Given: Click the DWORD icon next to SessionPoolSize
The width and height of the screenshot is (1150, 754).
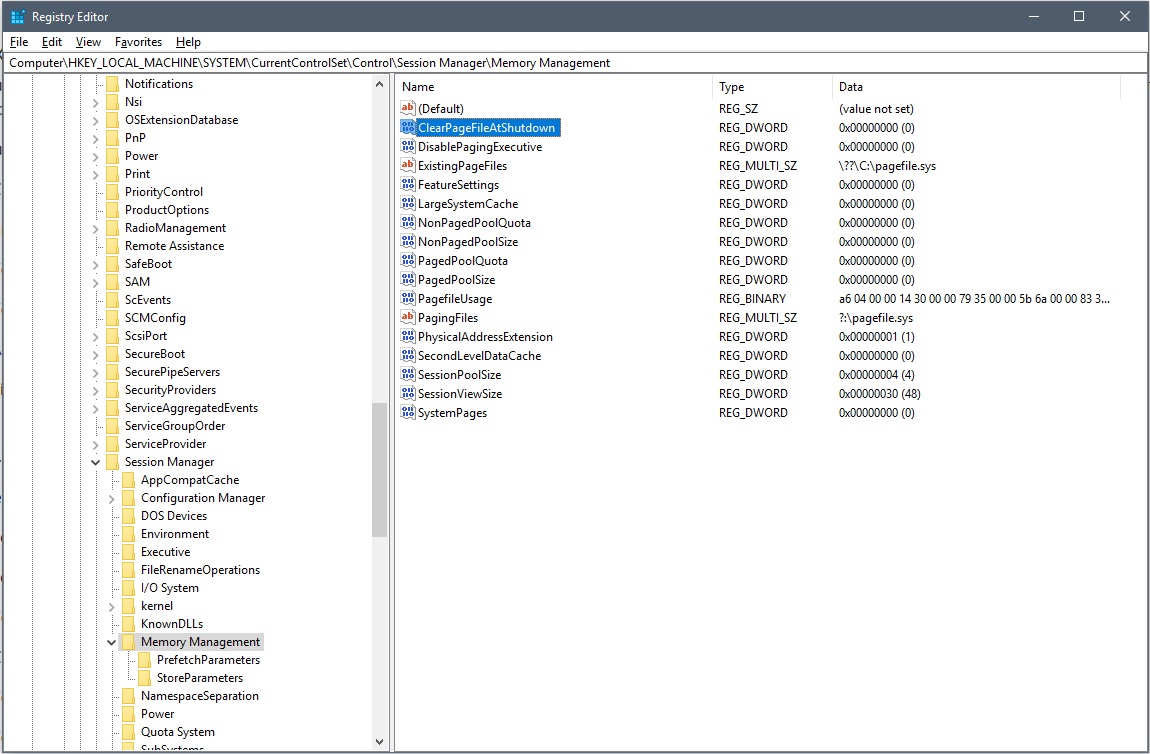Looking at the screenshot, I should (x=408, y=375).
